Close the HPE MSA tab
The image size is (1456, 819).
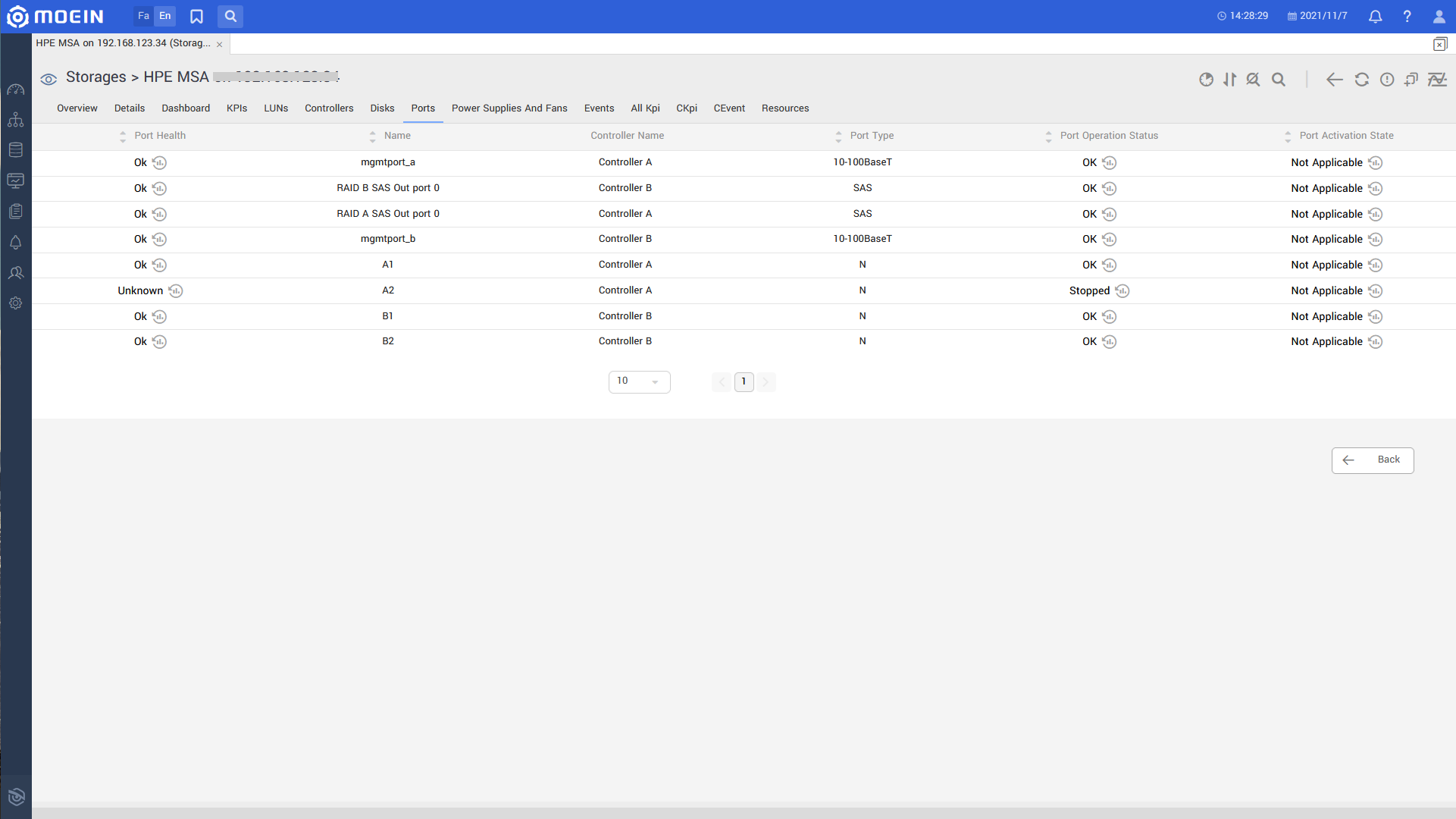pos(220,44)
